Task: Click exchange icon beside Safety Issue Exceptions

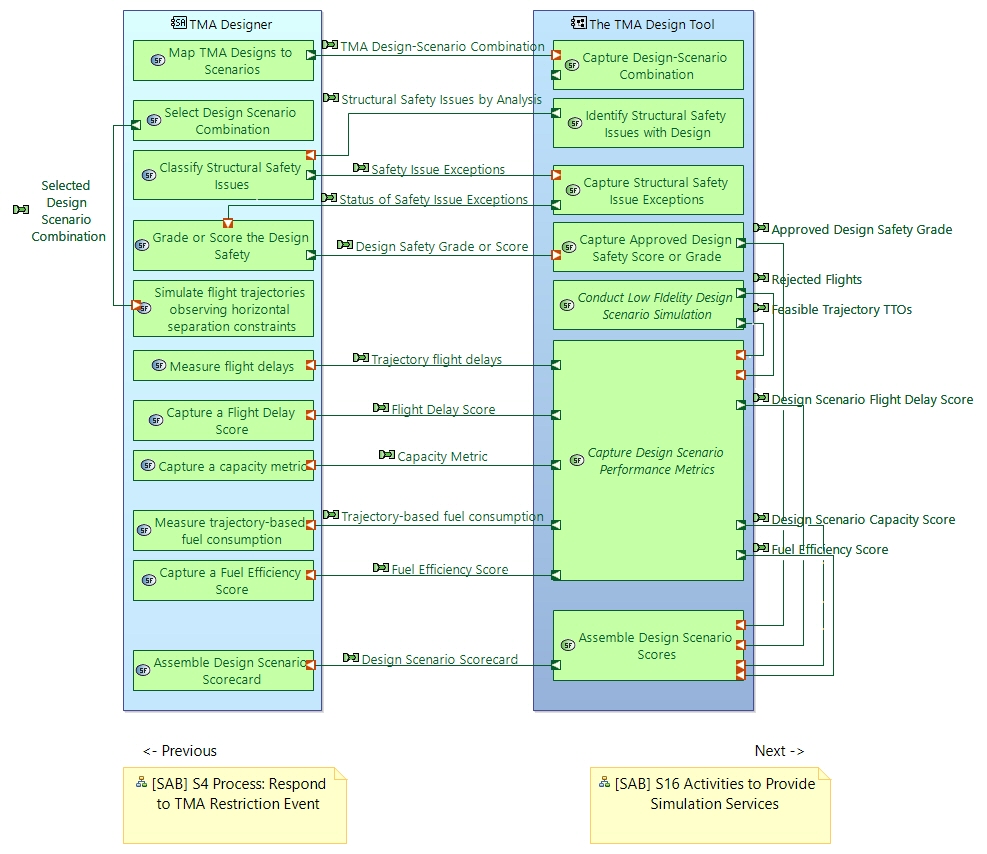Action: tap(361, 167)
